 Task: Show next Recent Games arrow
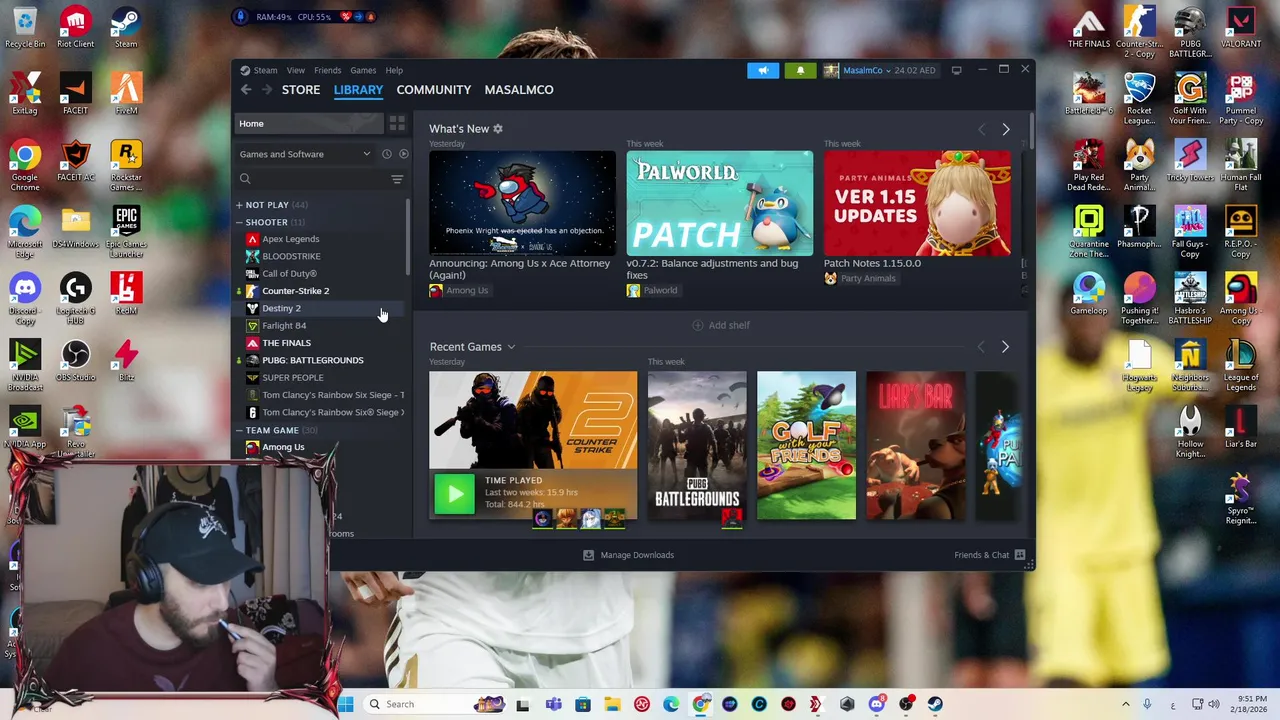pyautogui.click(x=1005, y=347)
